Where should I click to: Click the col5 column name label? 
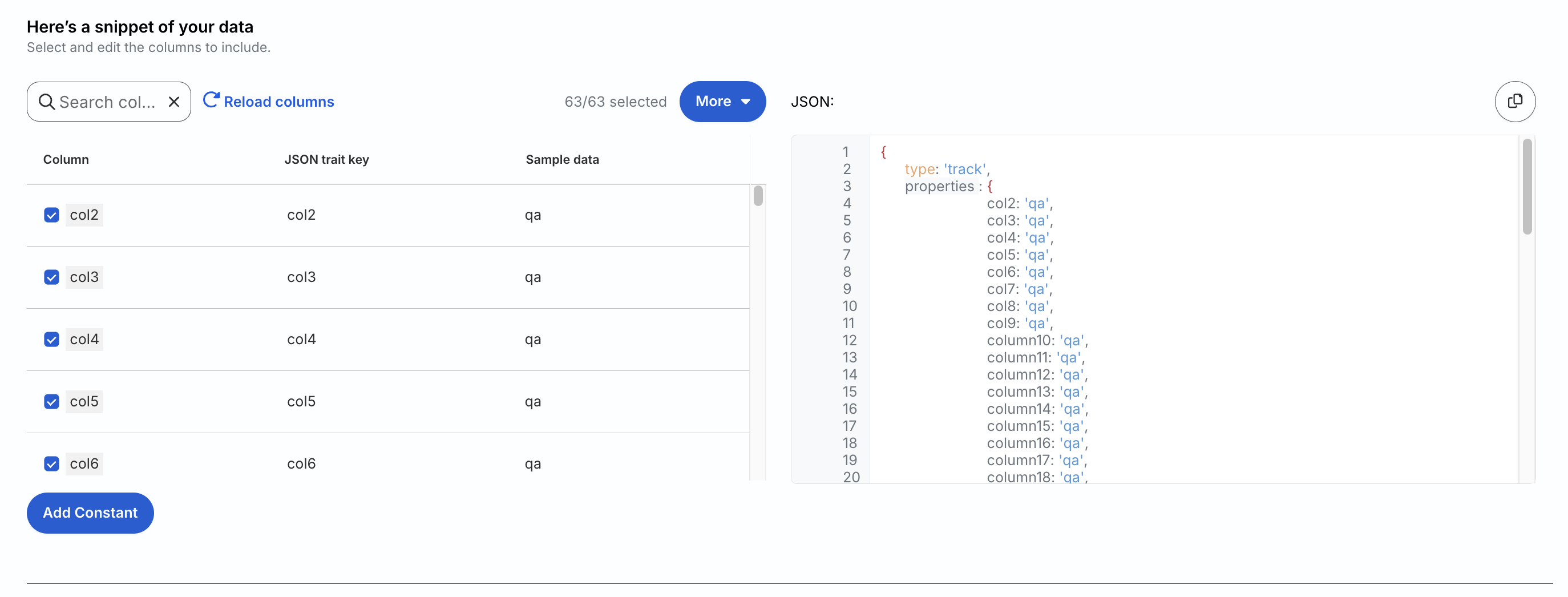pos(84,402)
